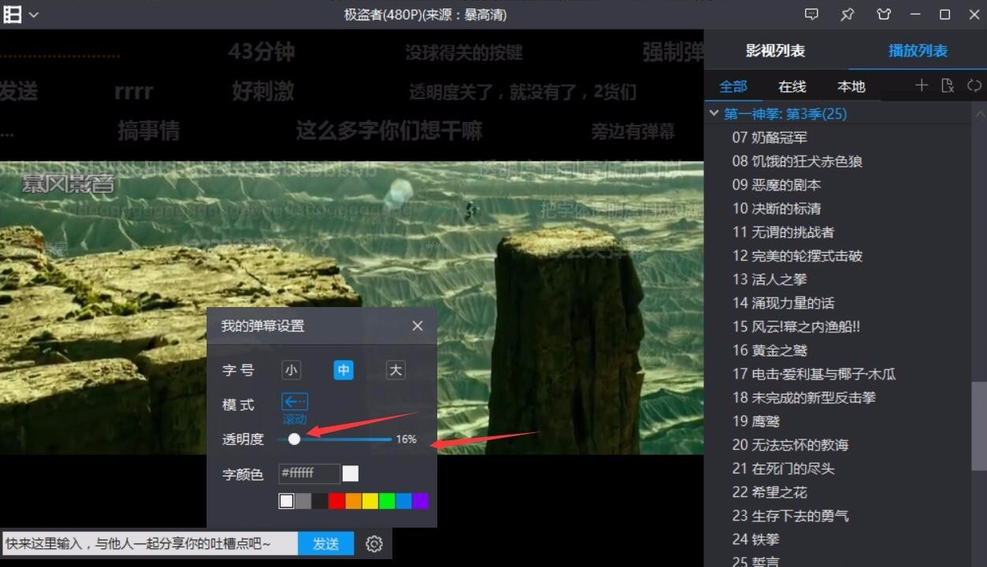Edit the #ffffff color hex field

pos(308,473)
